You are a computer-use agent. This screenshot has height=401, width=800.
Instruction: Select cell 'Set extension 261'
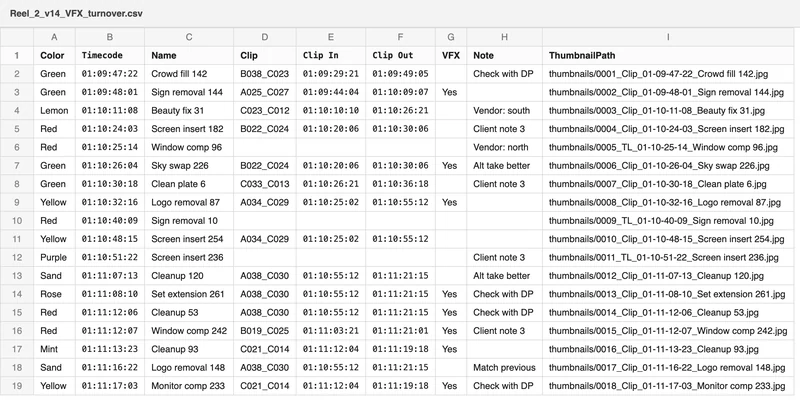(189, 294)
